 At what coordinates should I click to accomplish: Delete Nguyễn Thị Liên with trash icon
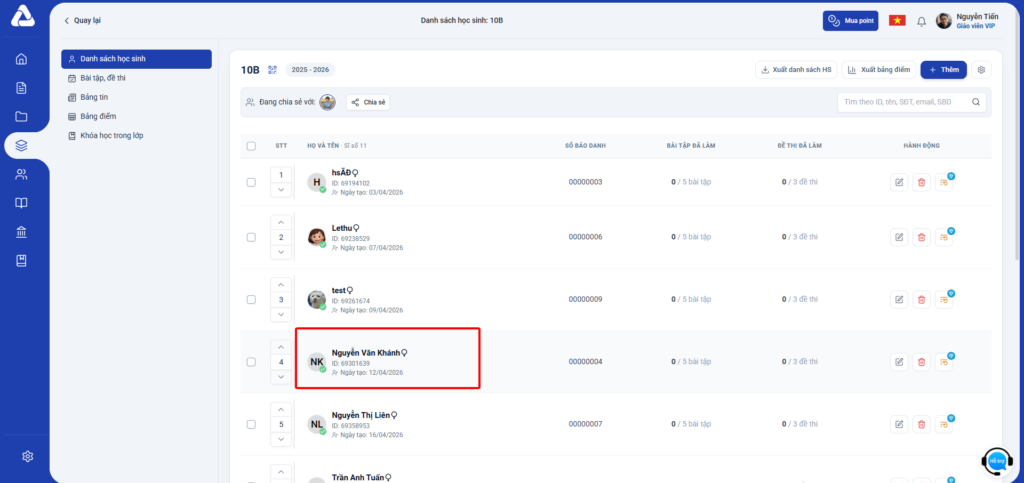tap(921, 424)
